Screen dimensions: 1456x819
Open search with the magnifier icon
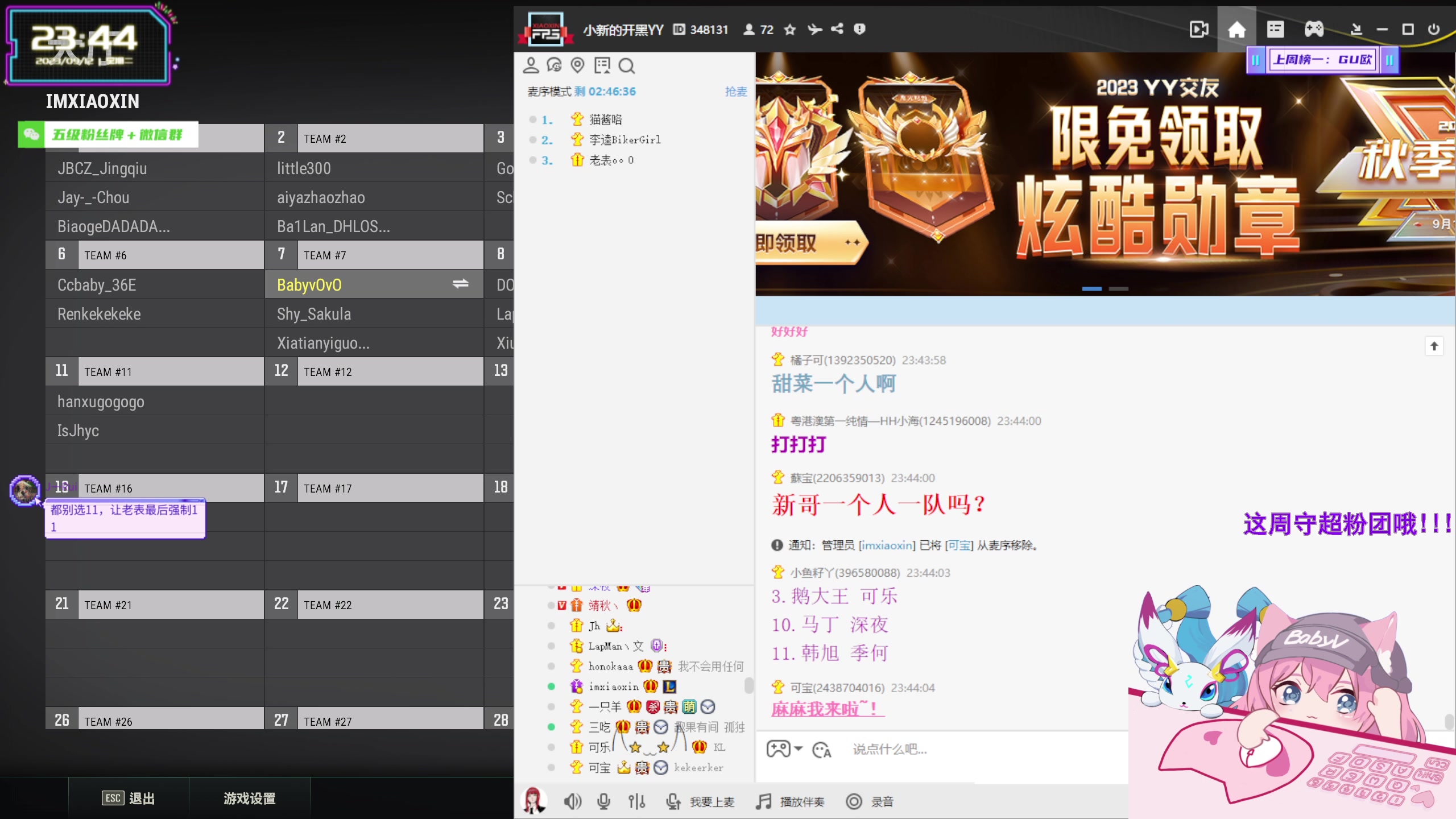point(626,66)
